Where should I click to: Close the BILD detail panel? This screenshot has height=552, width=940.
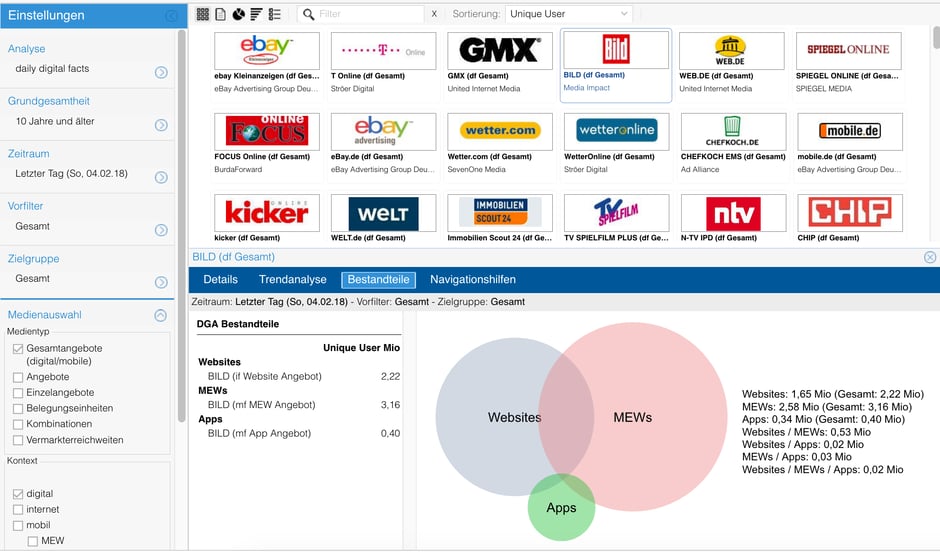point(930,257)
